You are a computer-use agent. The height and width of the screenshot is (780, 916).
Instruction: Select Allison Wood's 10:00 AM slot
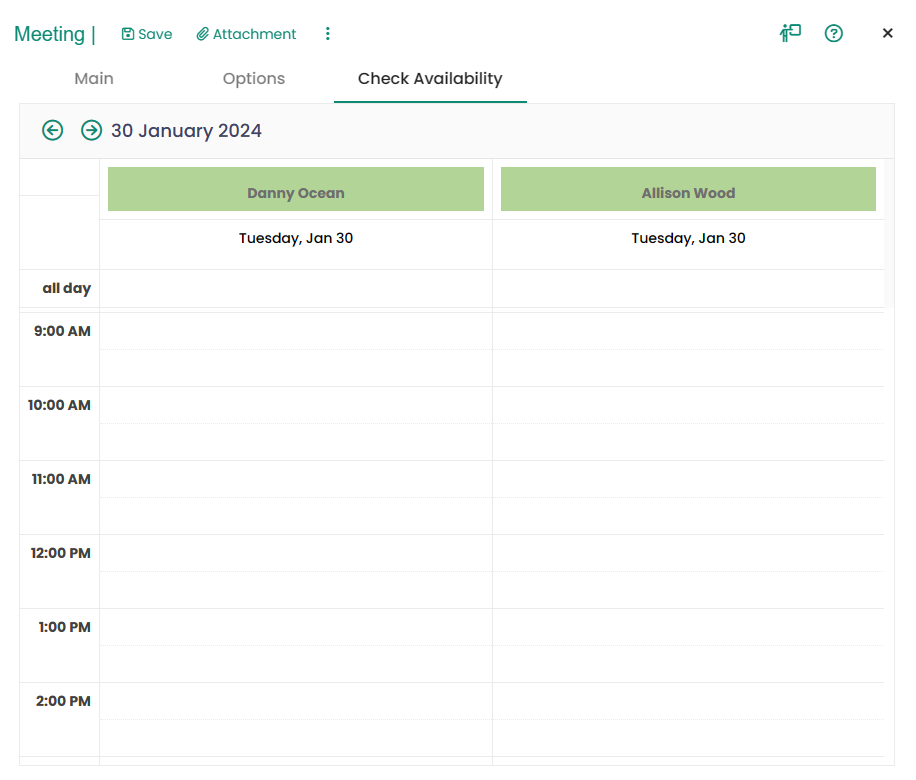pyautogui.click(x=688, y=405)
